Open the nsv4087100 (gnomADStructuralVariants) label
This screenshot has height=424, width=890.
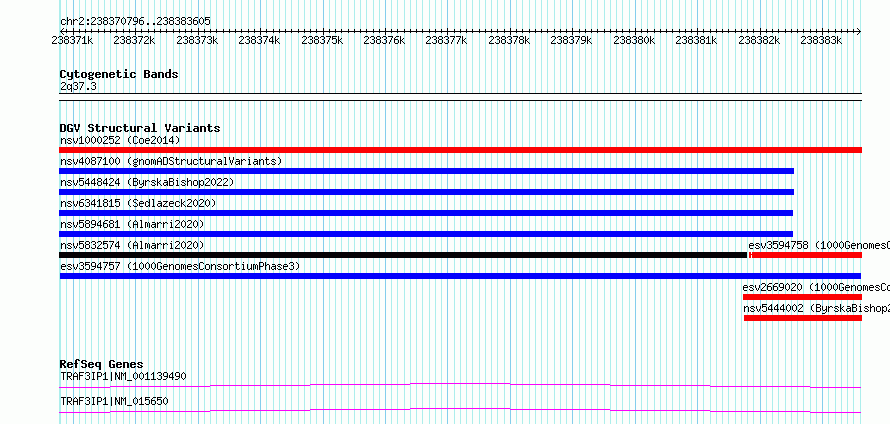tap(171, 161)
